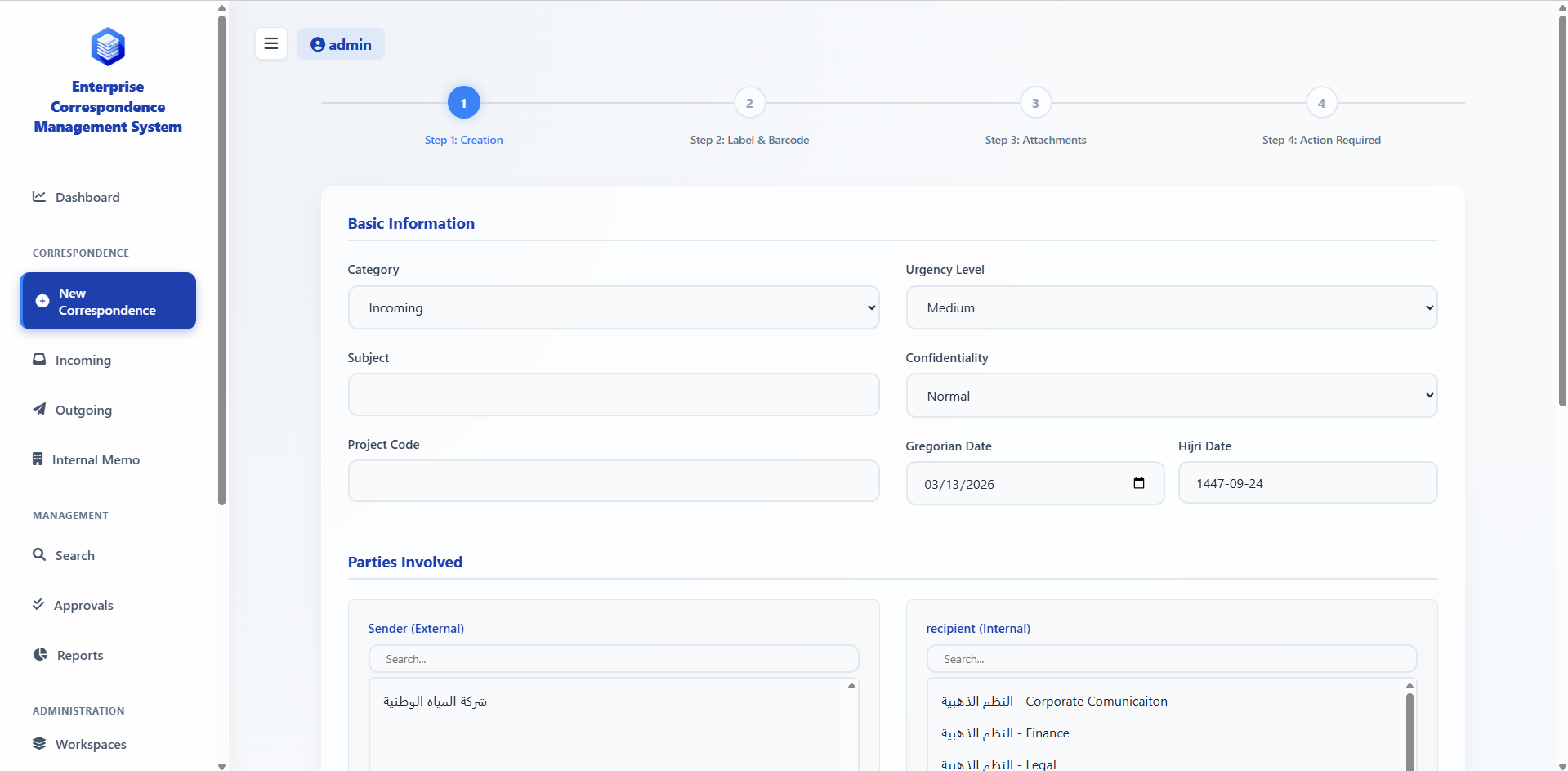Click the hamburger menu toggle icon
Image resolution: width=1568 pixels, height=771 pixels.
point(271,44)
